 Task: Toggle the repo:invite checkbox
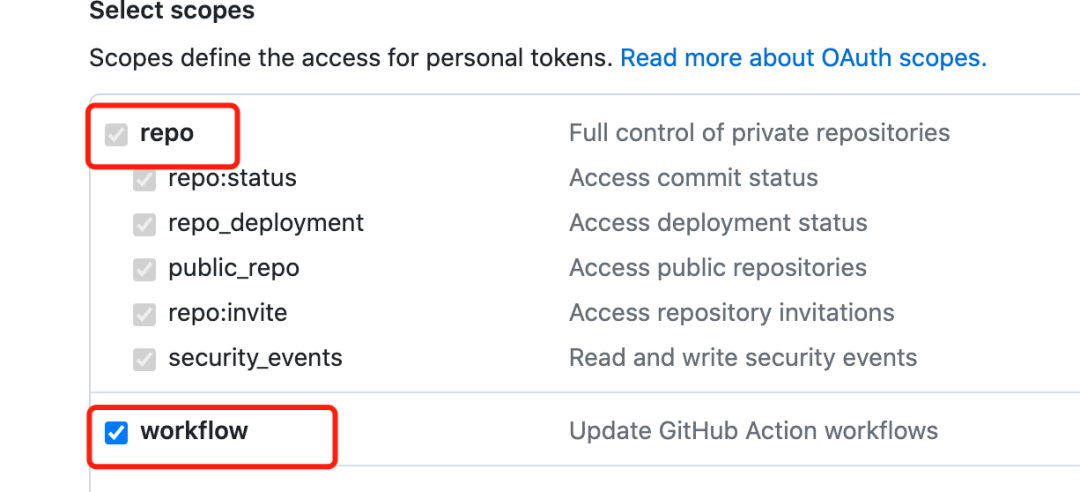[x=145, y=314]
